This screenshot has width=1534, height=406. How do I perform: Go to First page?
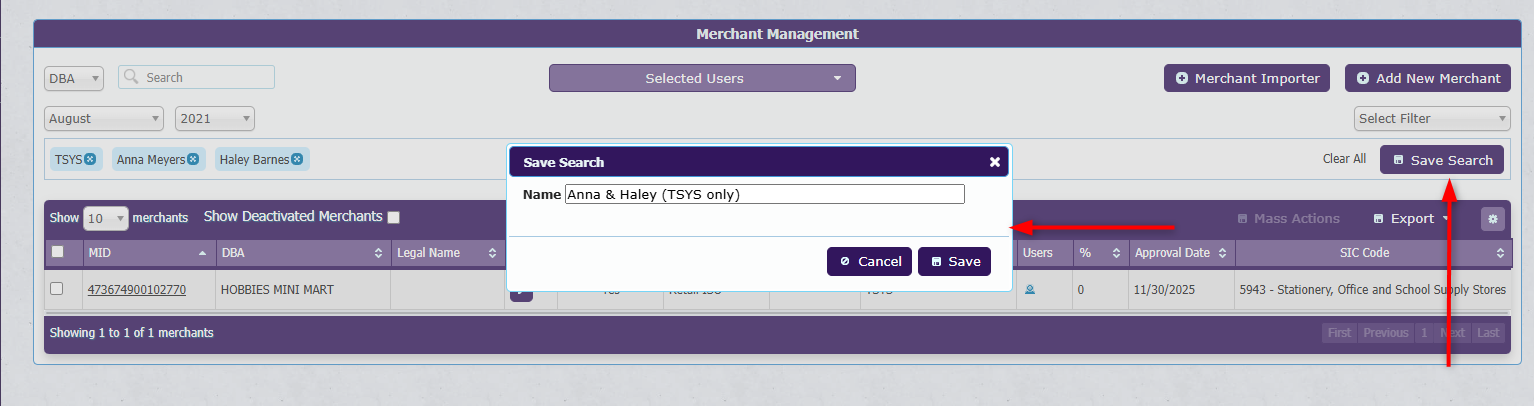[1340, 333]
